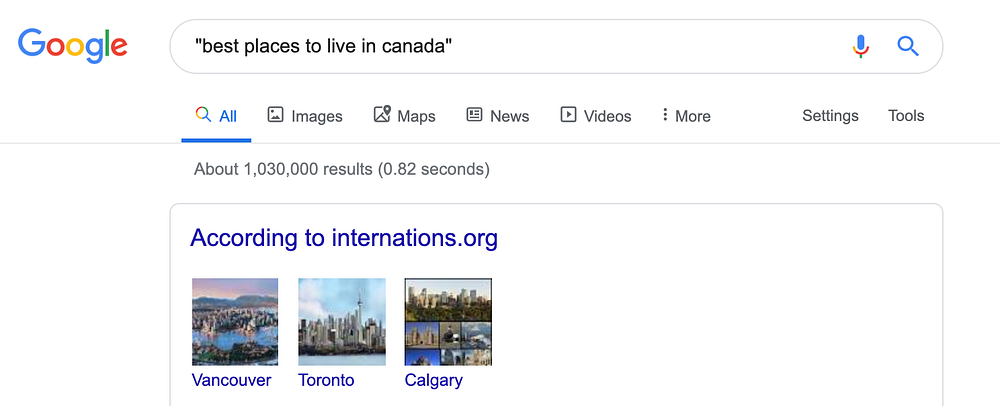The width and height of the screenshot is (1000, 406).
Task: Click the All tab magnifier icon
Action: pos(203,115)
